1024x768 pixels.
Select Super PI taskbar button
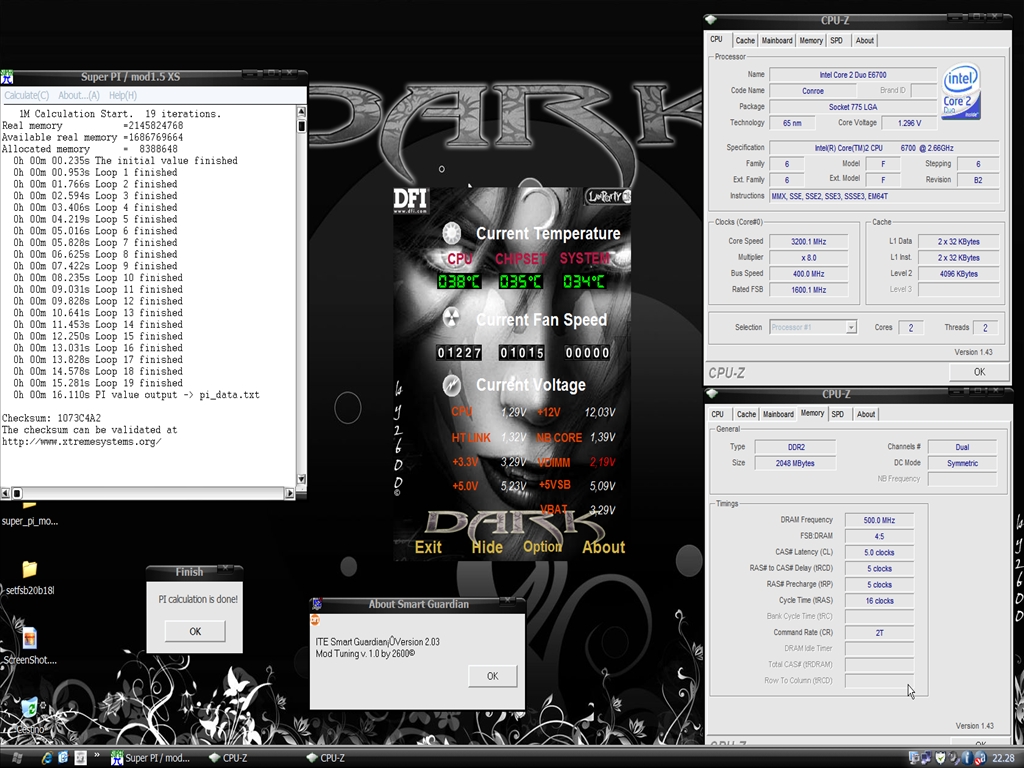pyautogui.click(x=152, y=758)
